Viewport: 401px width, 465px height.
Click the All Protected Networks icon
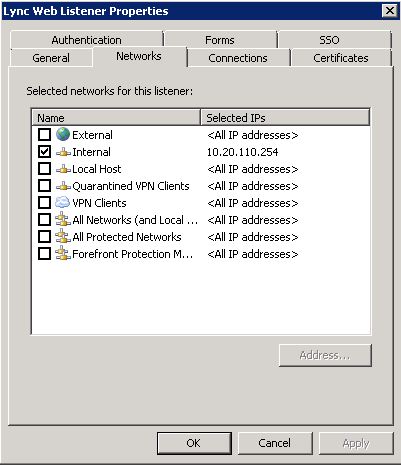coord(63,236)
